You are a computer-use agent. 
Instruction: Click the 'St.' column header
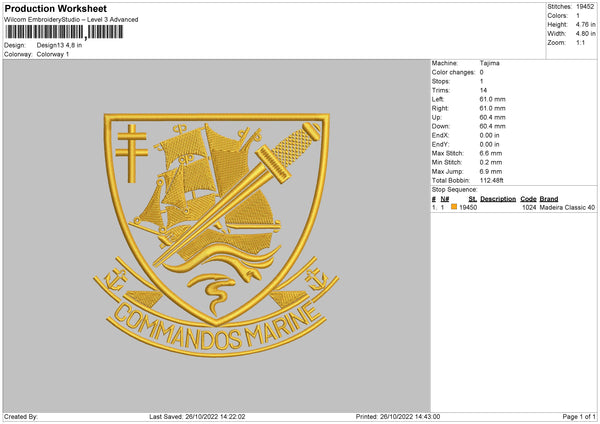tap(473, 199)
